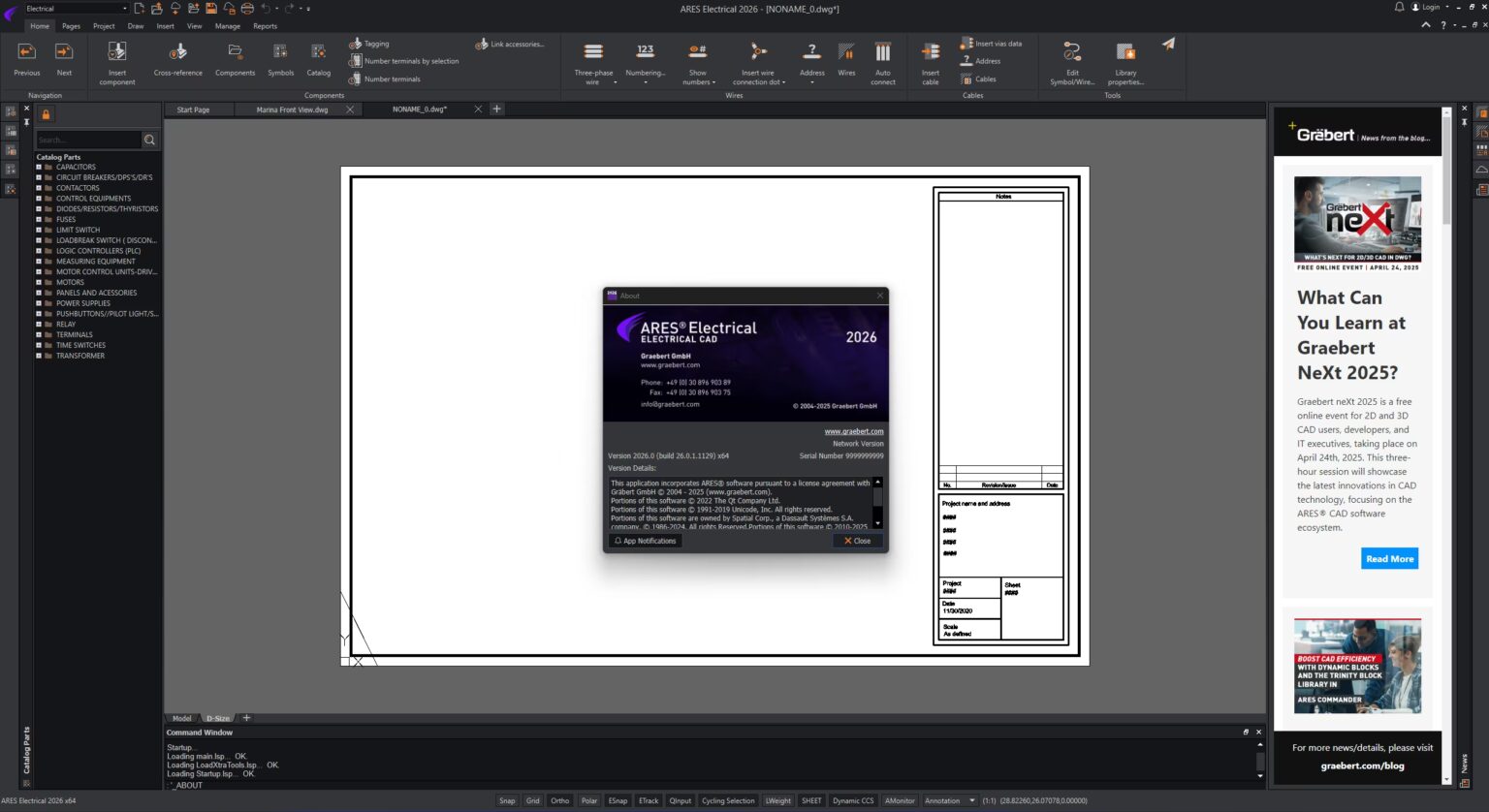Expand the MOTORS tree node
This screenshot has width=1489, height=812.
point(39,282)
